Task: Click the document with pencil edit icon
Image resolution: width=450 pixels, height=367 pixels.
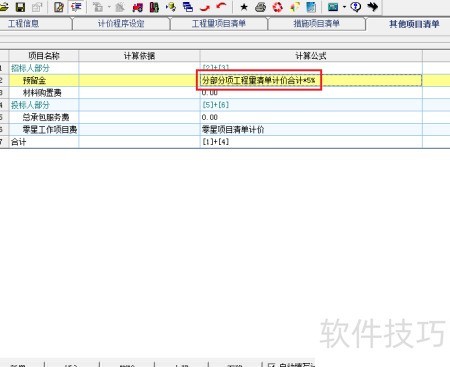Action: [x=59, y=7]
